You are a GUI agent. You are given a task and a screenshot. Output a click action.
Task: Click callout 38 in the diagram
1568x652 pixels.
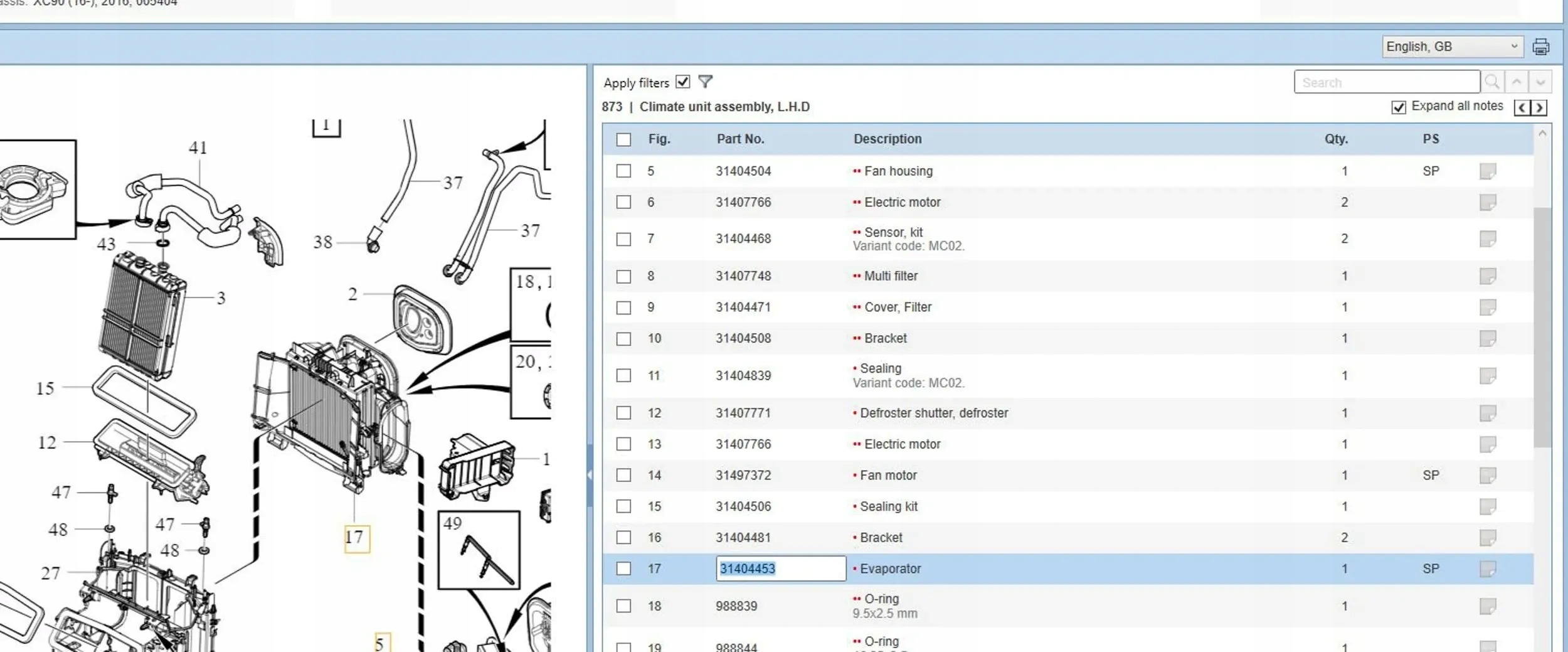point(323,242)
